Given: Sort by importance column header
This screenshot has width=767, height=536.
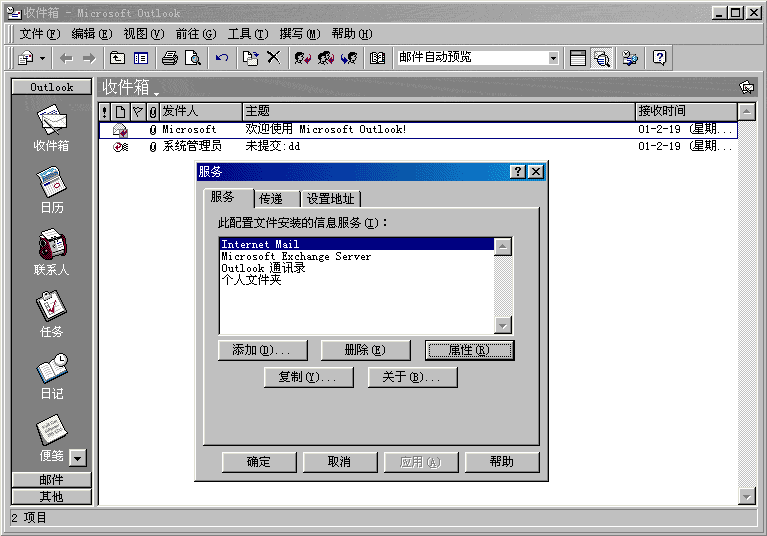Looking at the screenshot, I should click(x=105, y=112).
